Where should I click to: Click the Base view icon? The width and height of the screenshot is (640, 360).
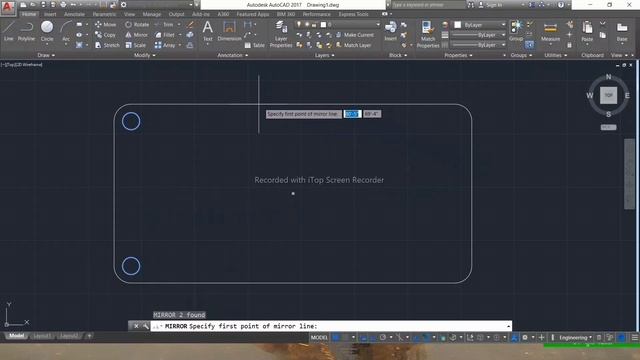coord(622,31)
